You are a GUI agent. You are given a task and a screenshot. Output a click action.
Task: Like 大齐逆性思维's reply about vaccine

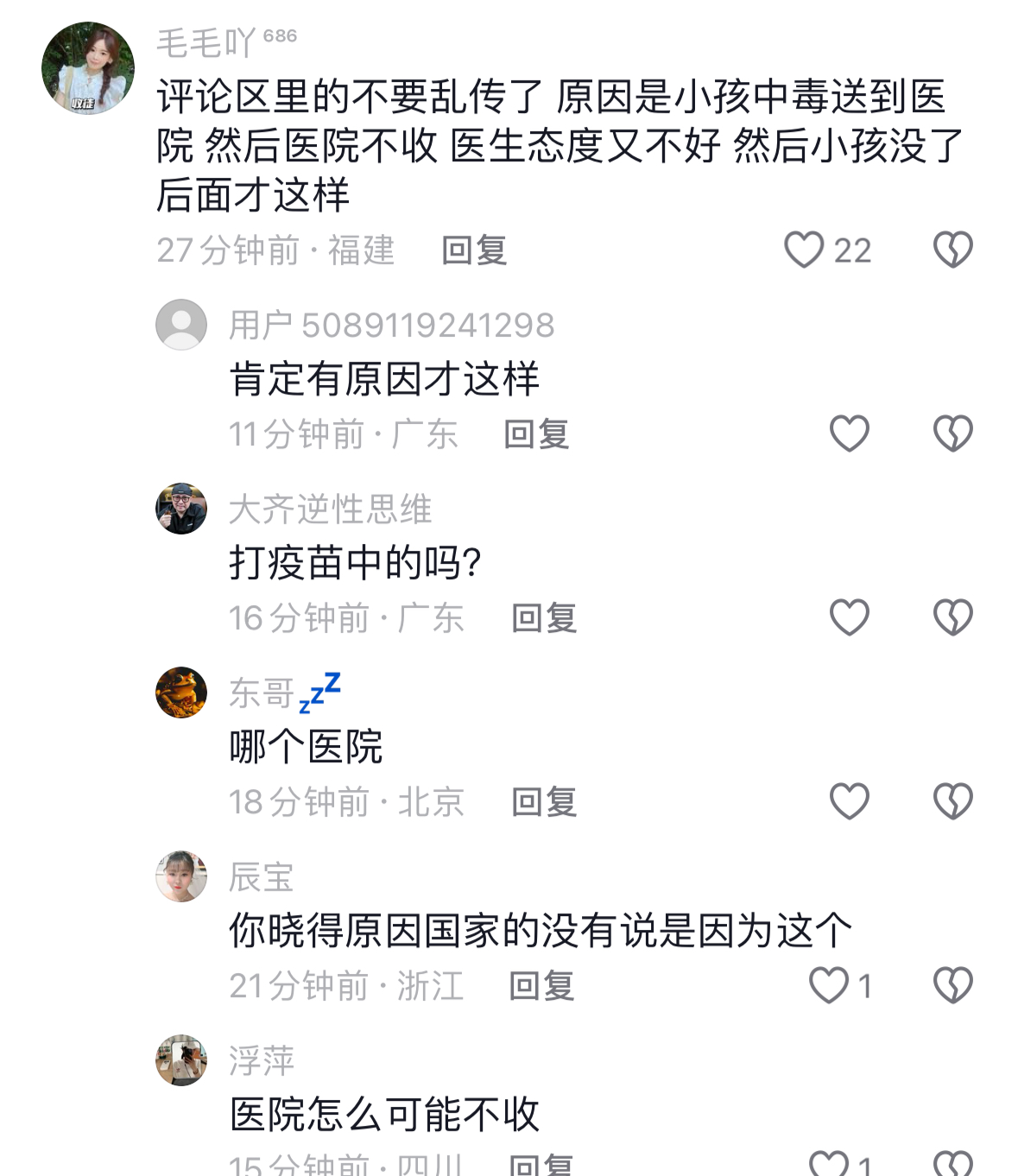(x=849, y=617)
